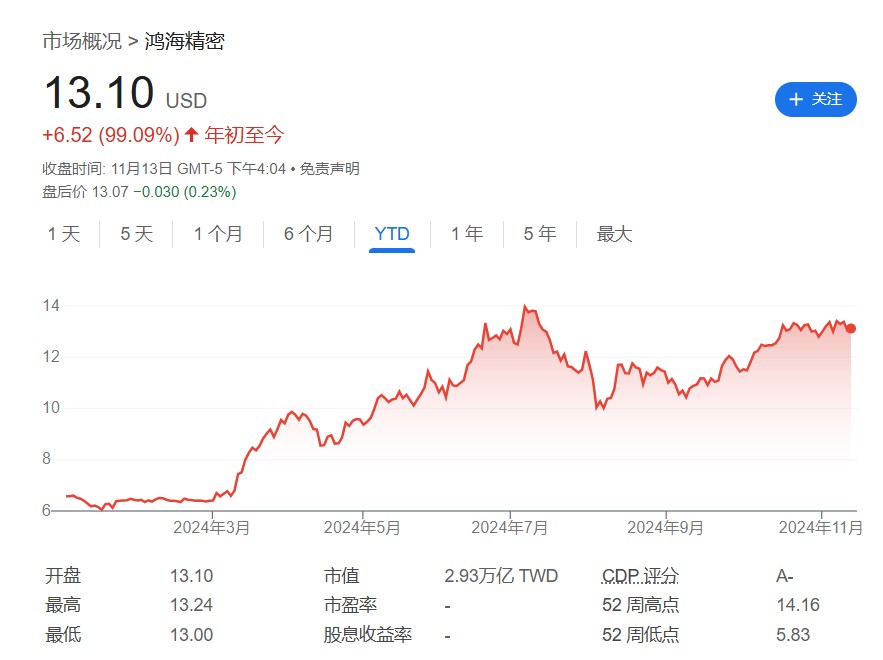This screenshot has width=883, height=660.
Task: Select the 最大 time range tab
Action: 614,234
